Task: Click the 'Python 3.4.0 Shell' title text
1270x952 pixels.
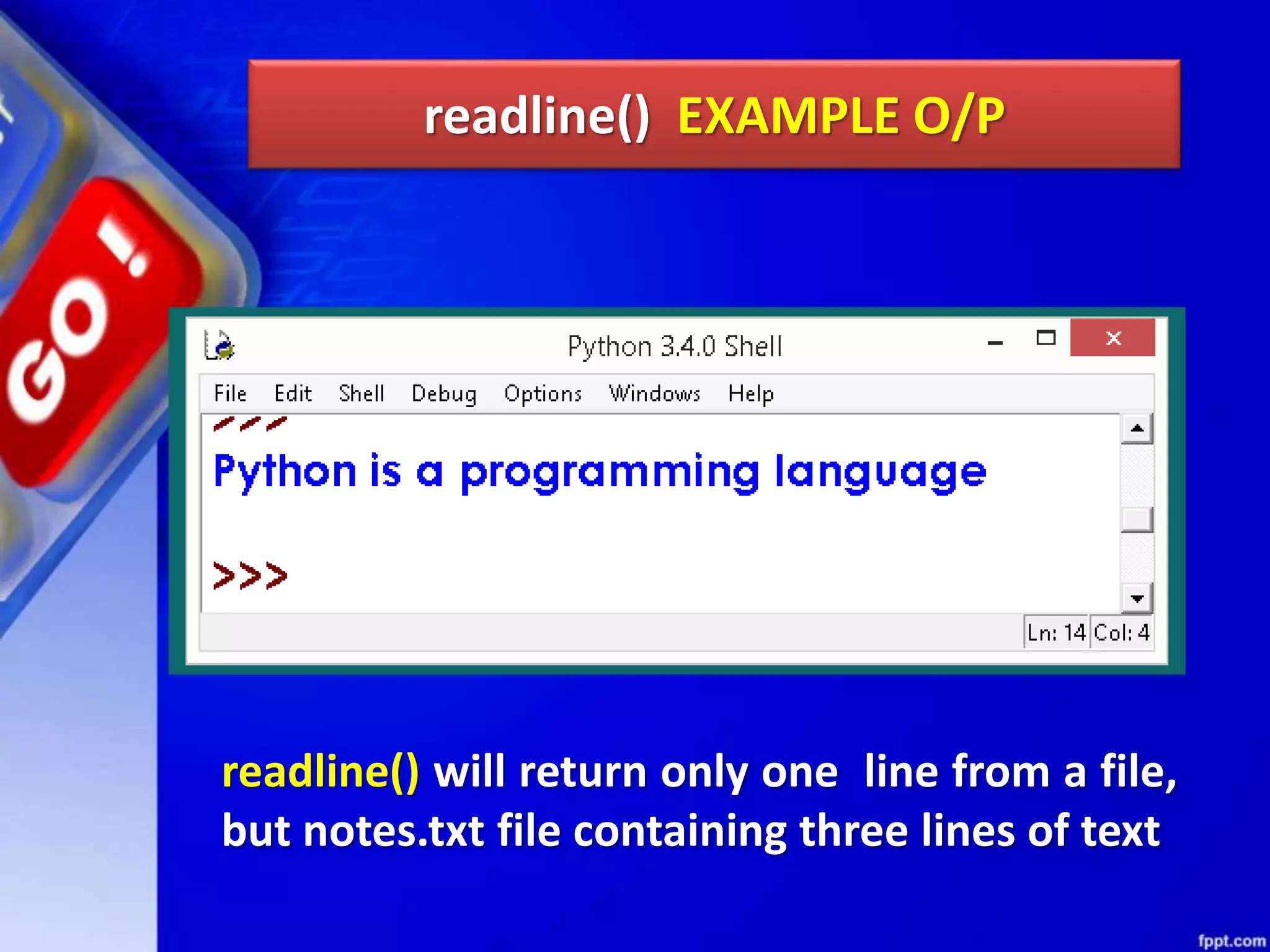Action: tap(675, 346)
